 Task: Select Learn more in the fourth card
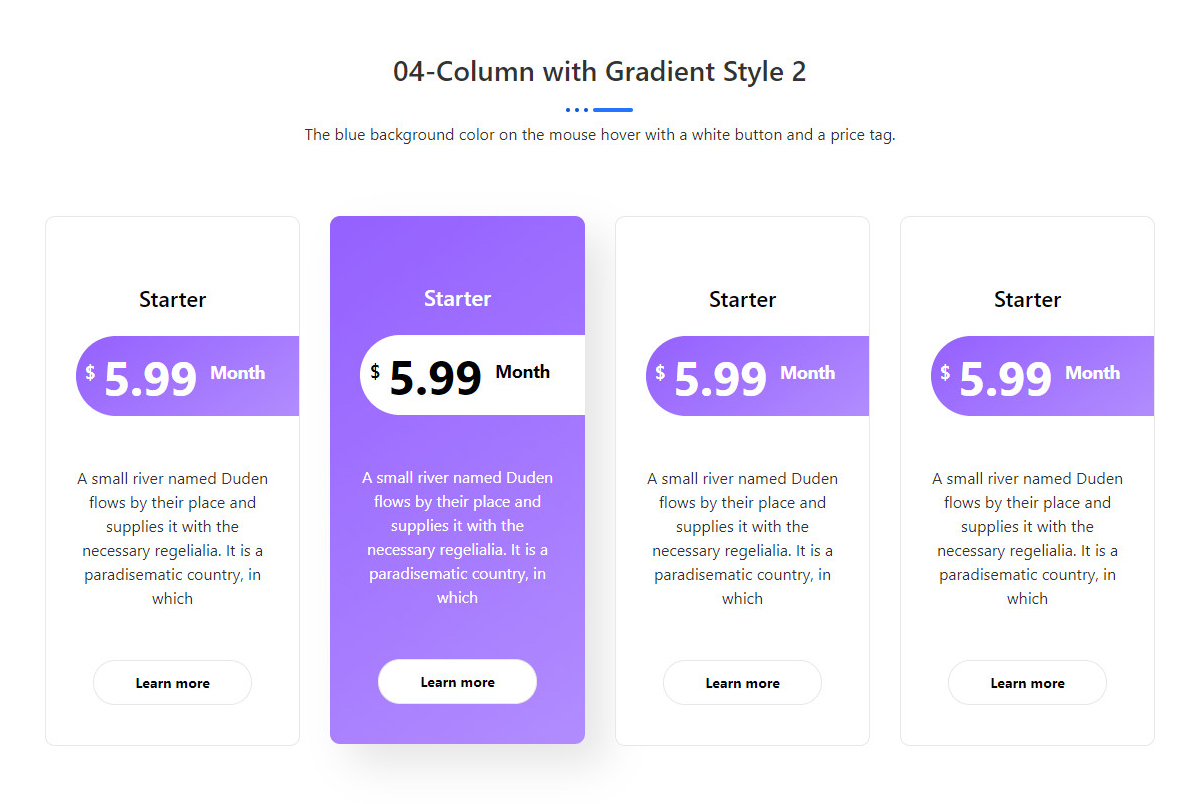[x=1027, y=683]
